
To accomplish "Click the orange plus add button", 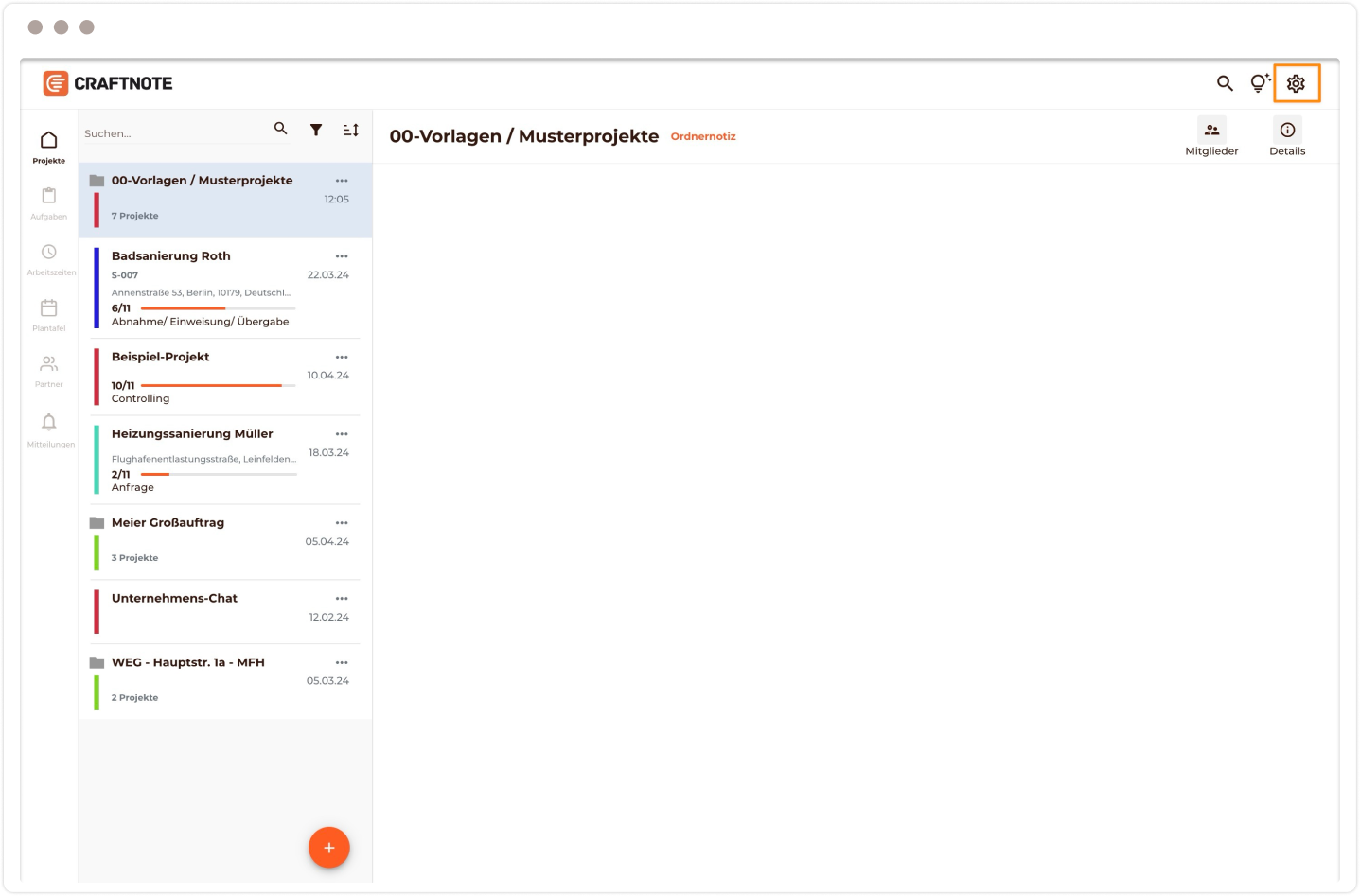I will click(329, 848).
